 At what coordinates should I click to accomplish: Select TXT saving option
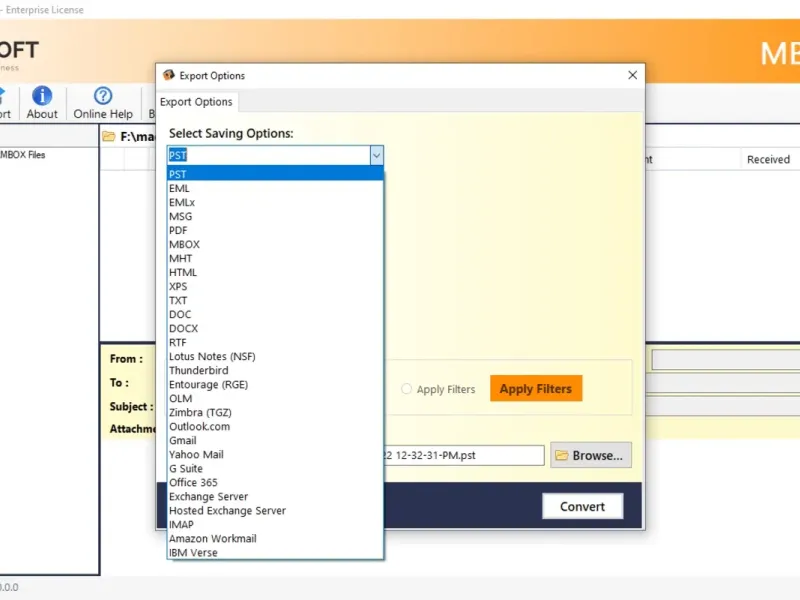(x=275, y=301)
